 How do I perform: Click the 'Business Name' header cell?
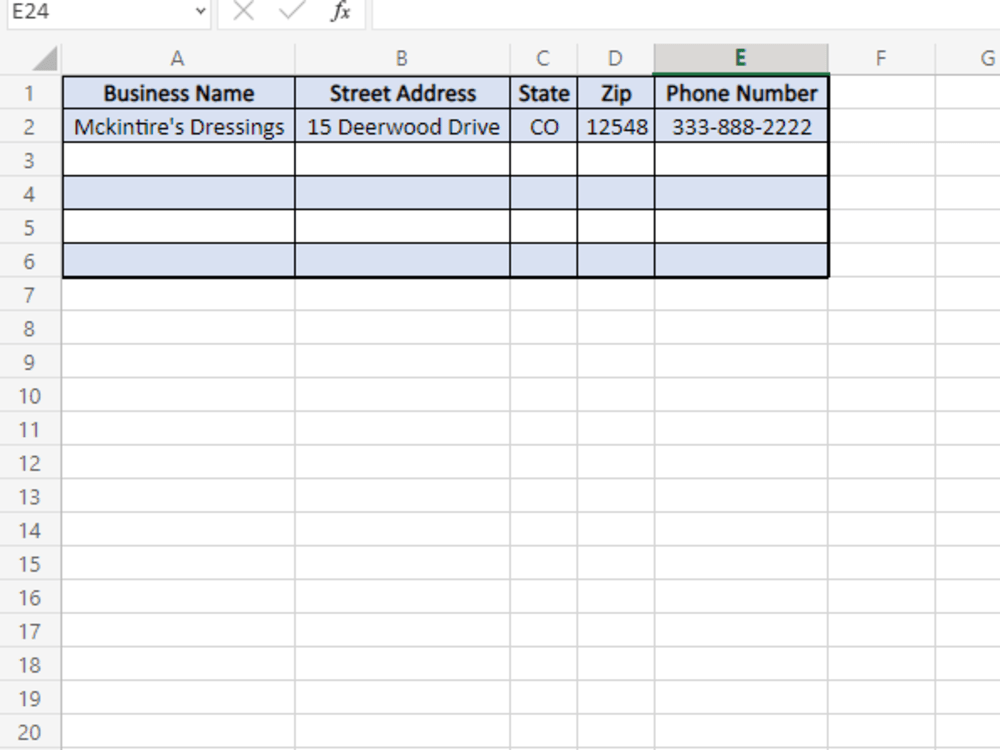179,93
